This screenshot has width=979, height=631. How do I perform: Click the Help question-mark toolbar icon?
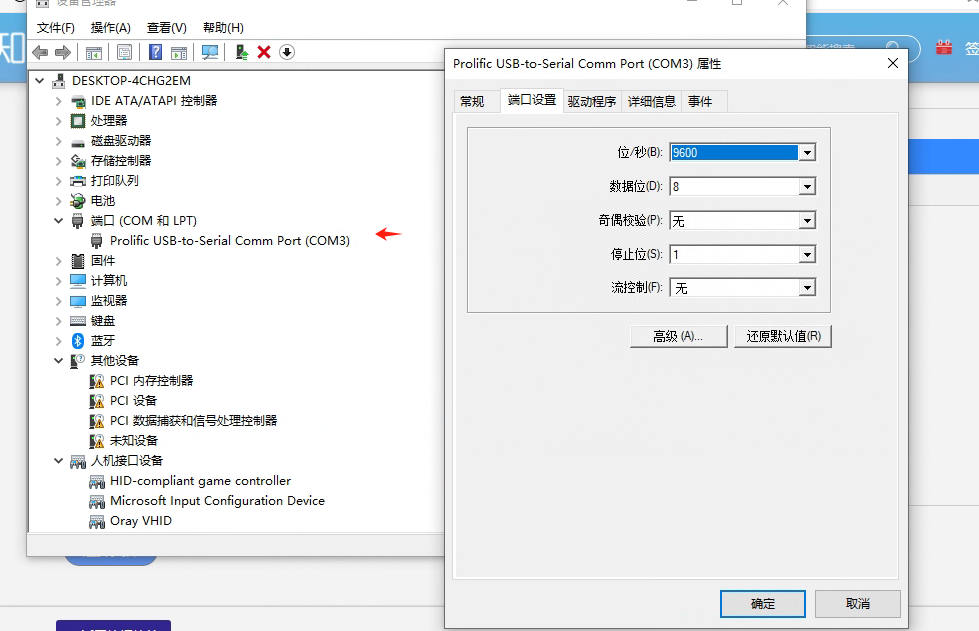coord(155,52)
